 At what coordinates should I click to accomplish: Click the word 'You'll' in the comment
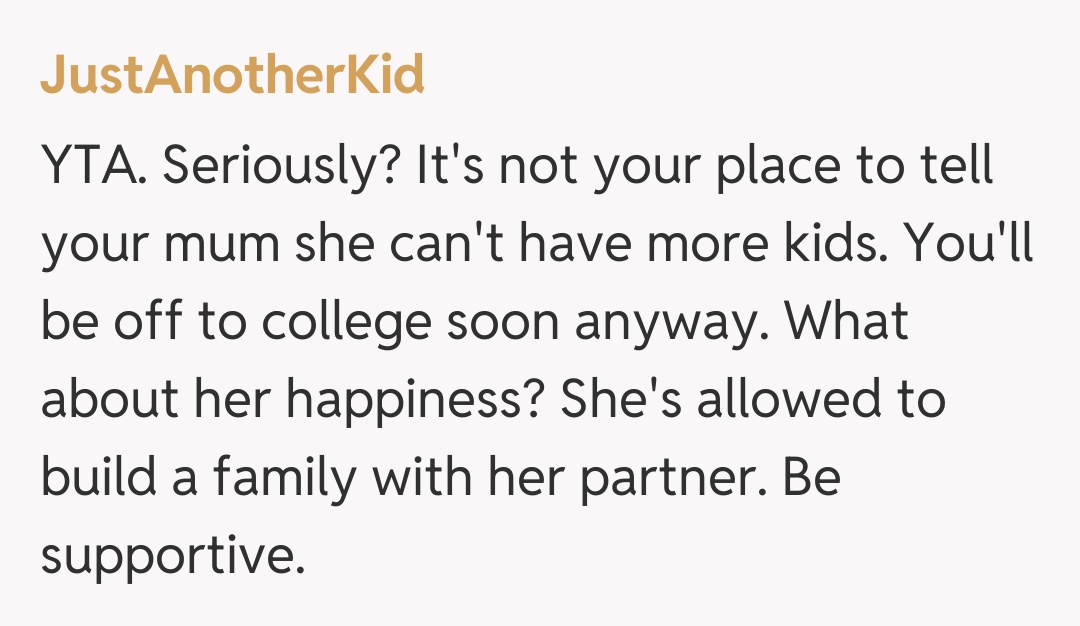(968, 246)
